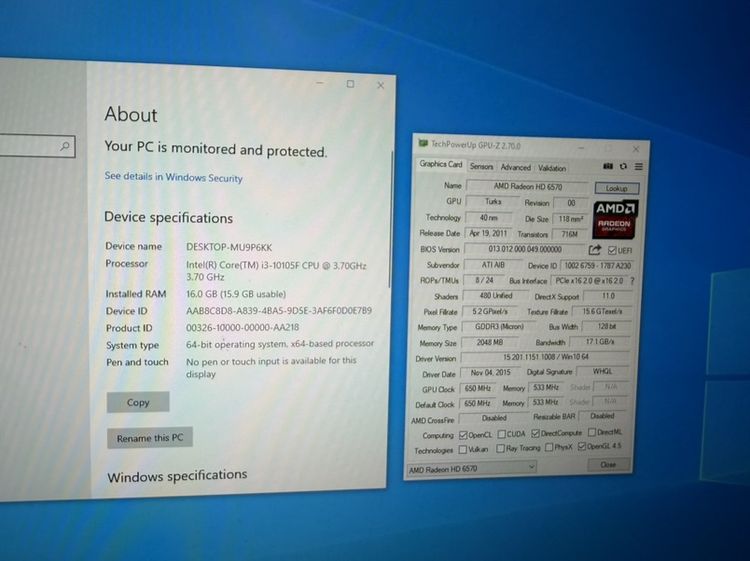Toggle the OpenGL 4.5 checkbox
The image size is (750, 561).
582,446
